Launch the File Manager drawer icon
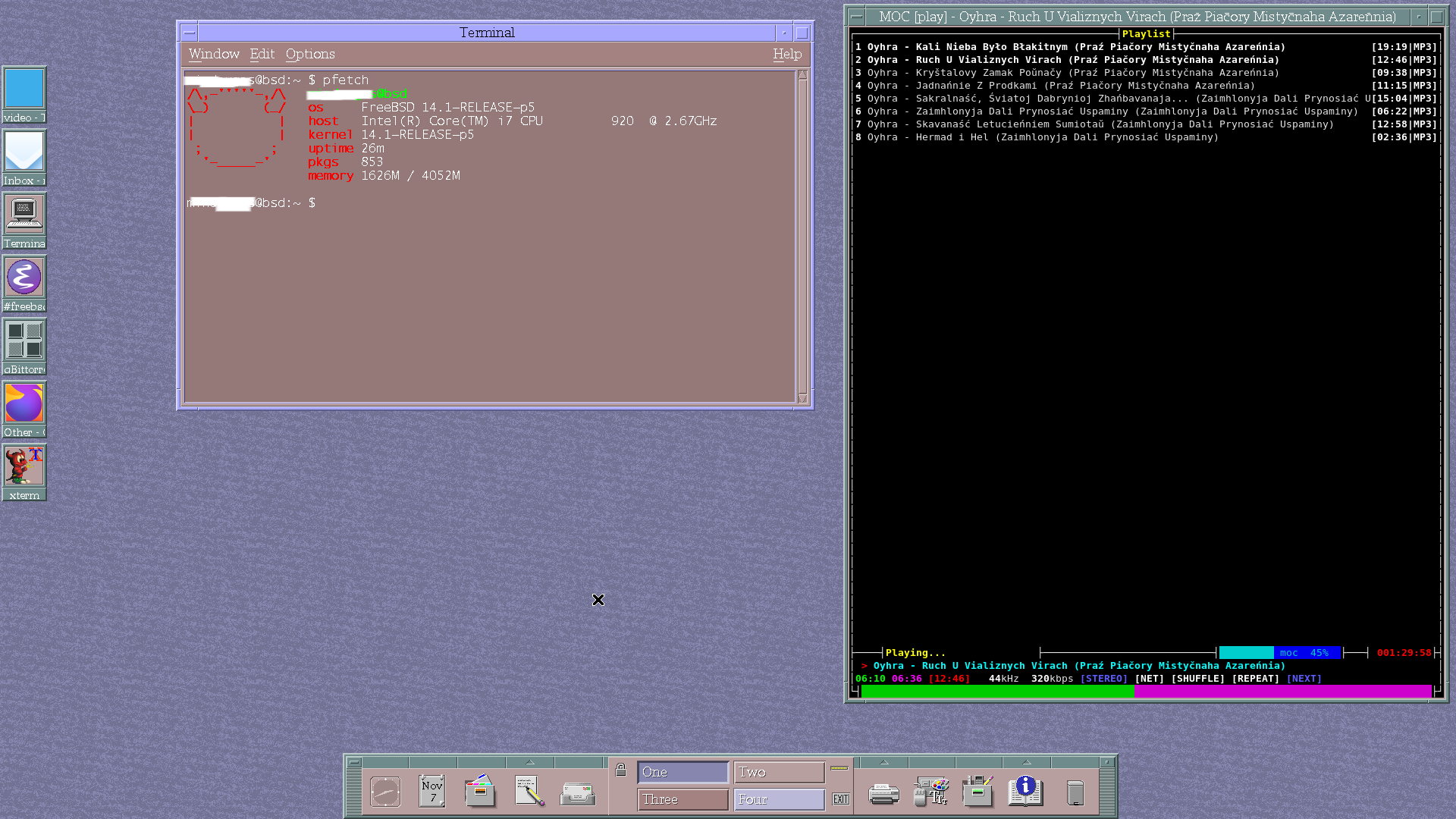1456x819 pixels. (480, 791)
